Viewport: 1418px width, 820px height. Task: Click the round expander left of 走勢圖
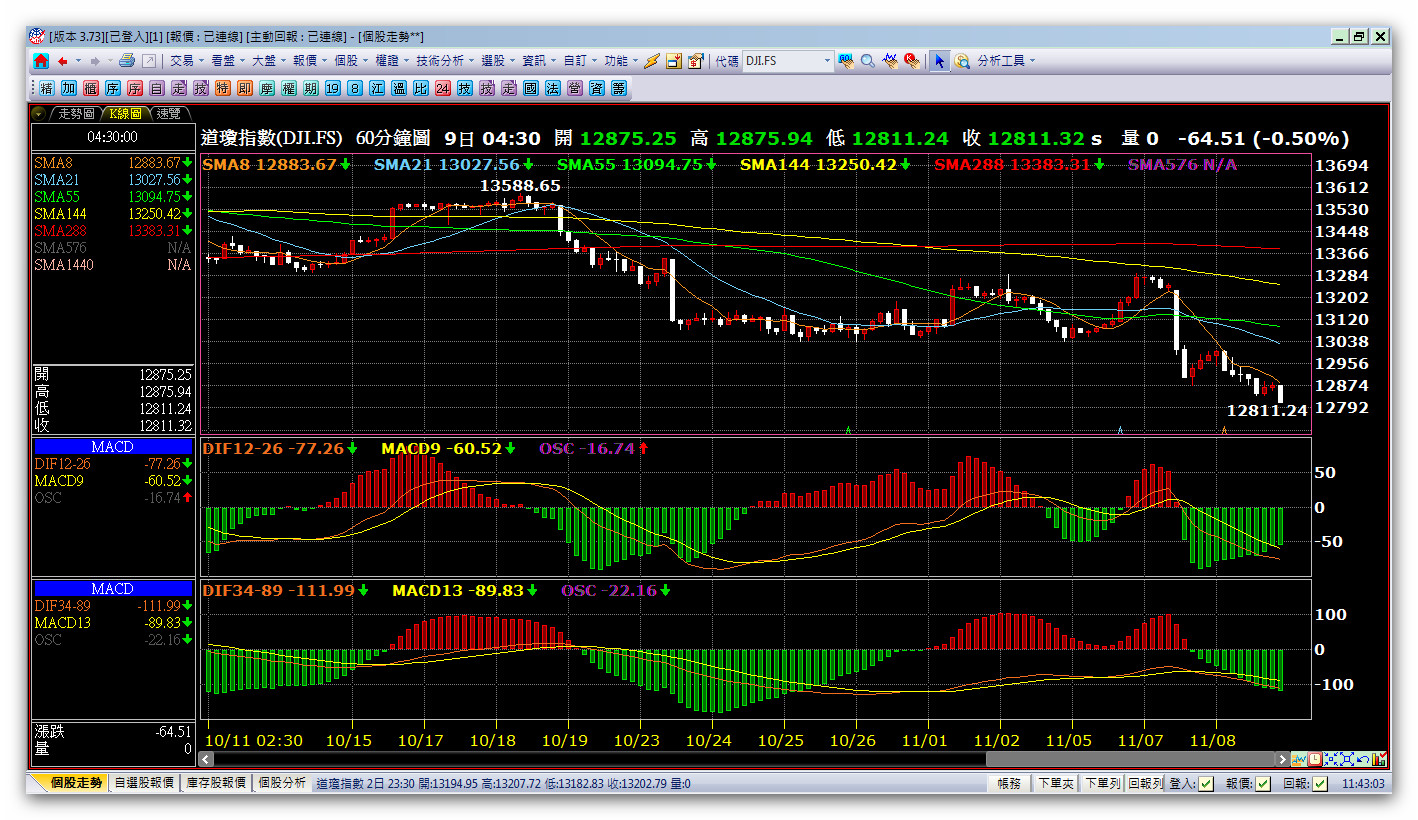click(x=39, y=114)
